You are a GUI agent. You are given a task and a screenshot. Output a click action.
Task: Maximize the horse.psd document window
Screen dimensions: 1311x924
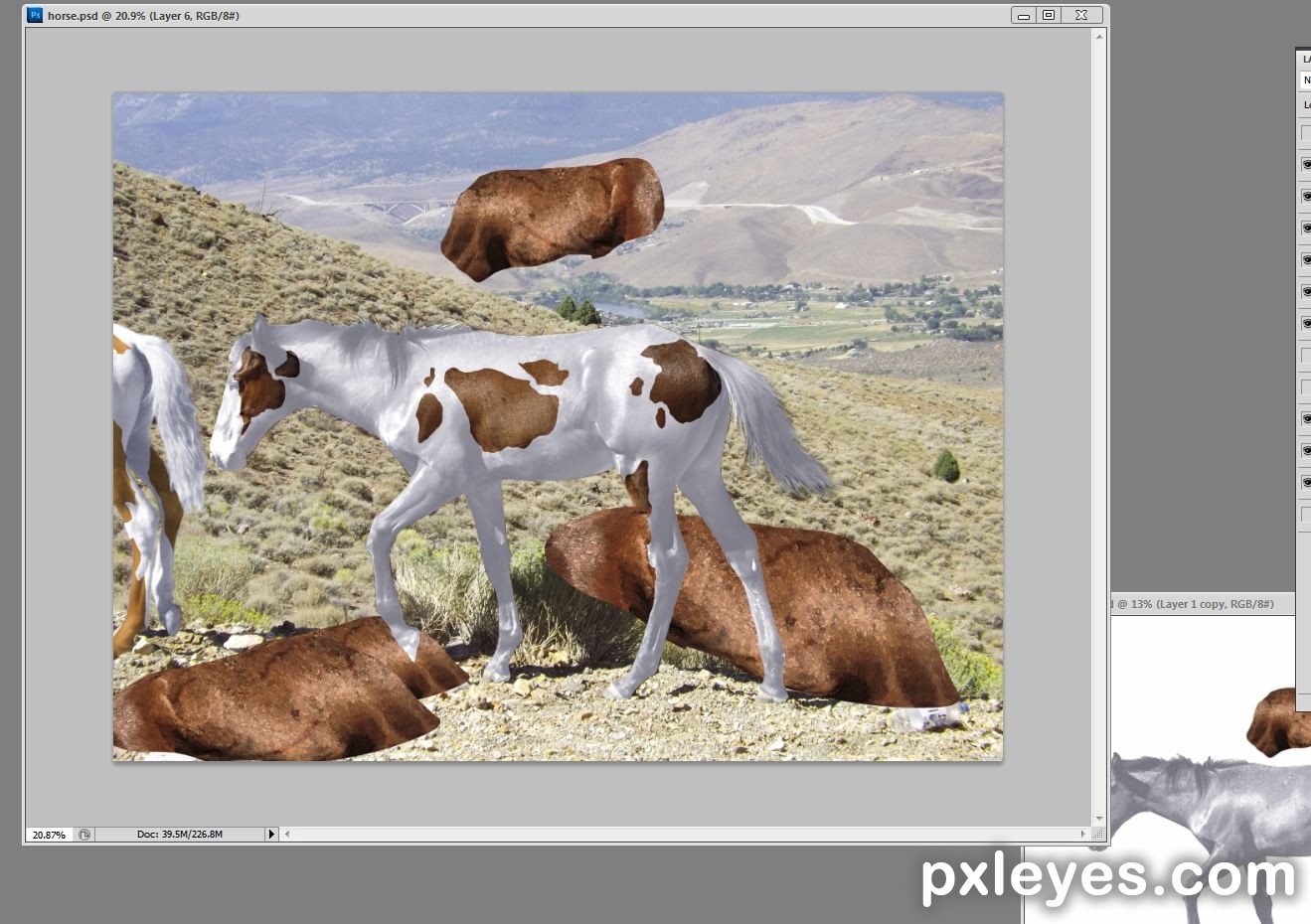pyautogui.click(x=1049, y=15)
